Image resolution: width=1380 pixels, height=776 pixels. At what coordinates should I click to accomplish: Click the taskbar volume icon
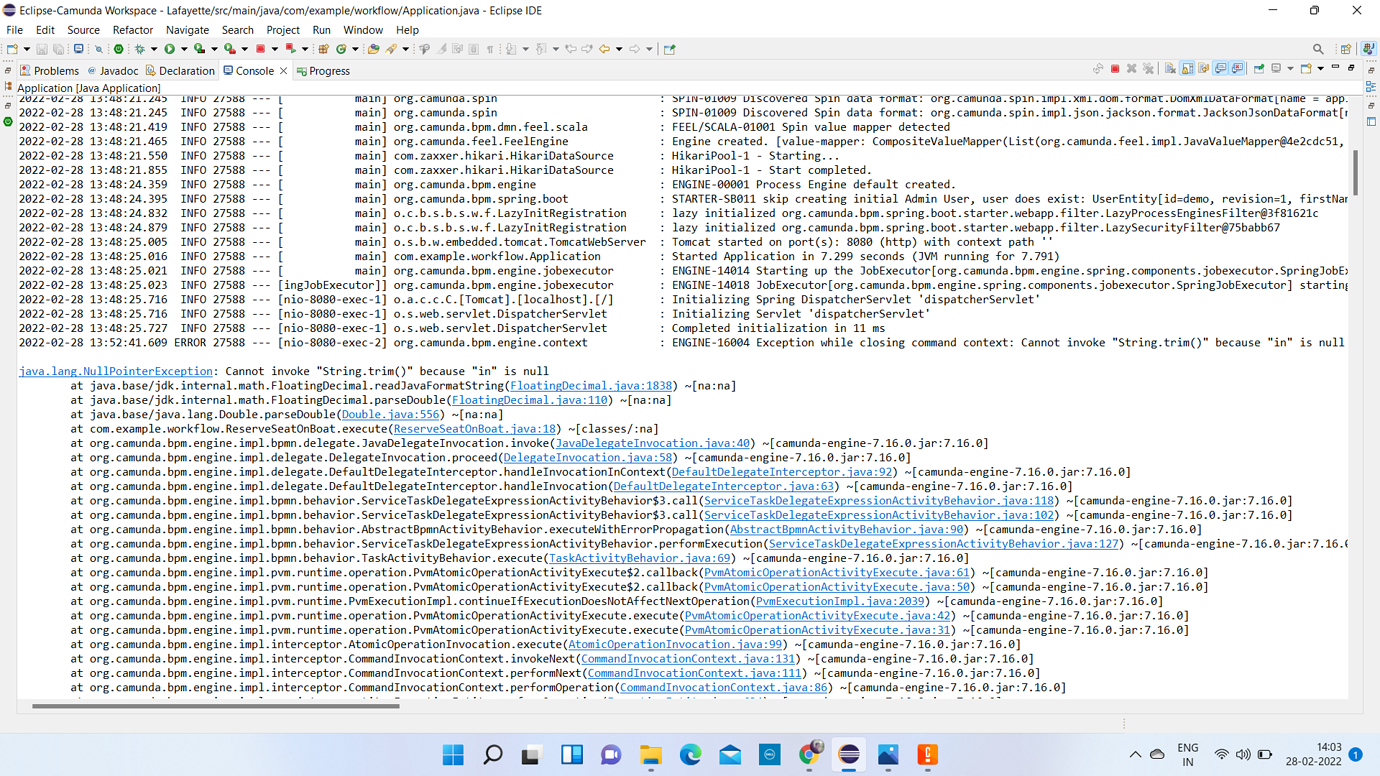[x=1243, y=755]
